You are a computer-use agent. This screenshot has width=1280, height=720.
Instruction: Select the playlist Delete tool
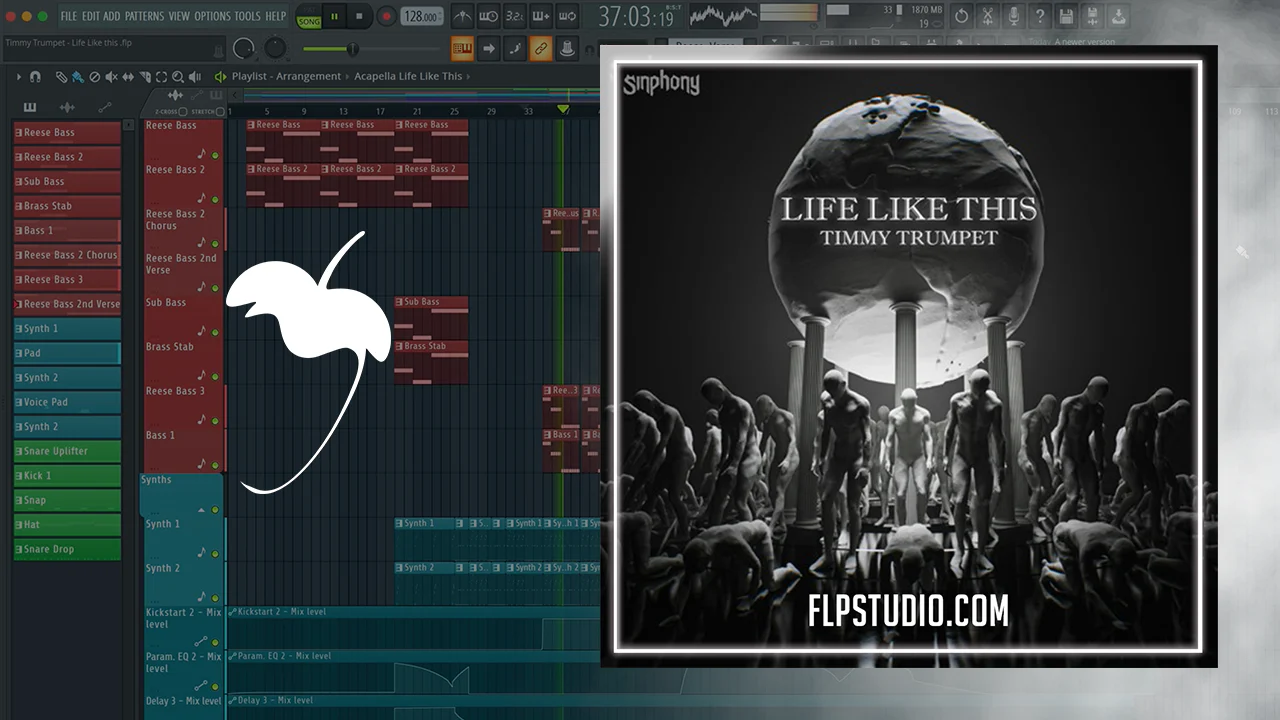pos(95,77)
